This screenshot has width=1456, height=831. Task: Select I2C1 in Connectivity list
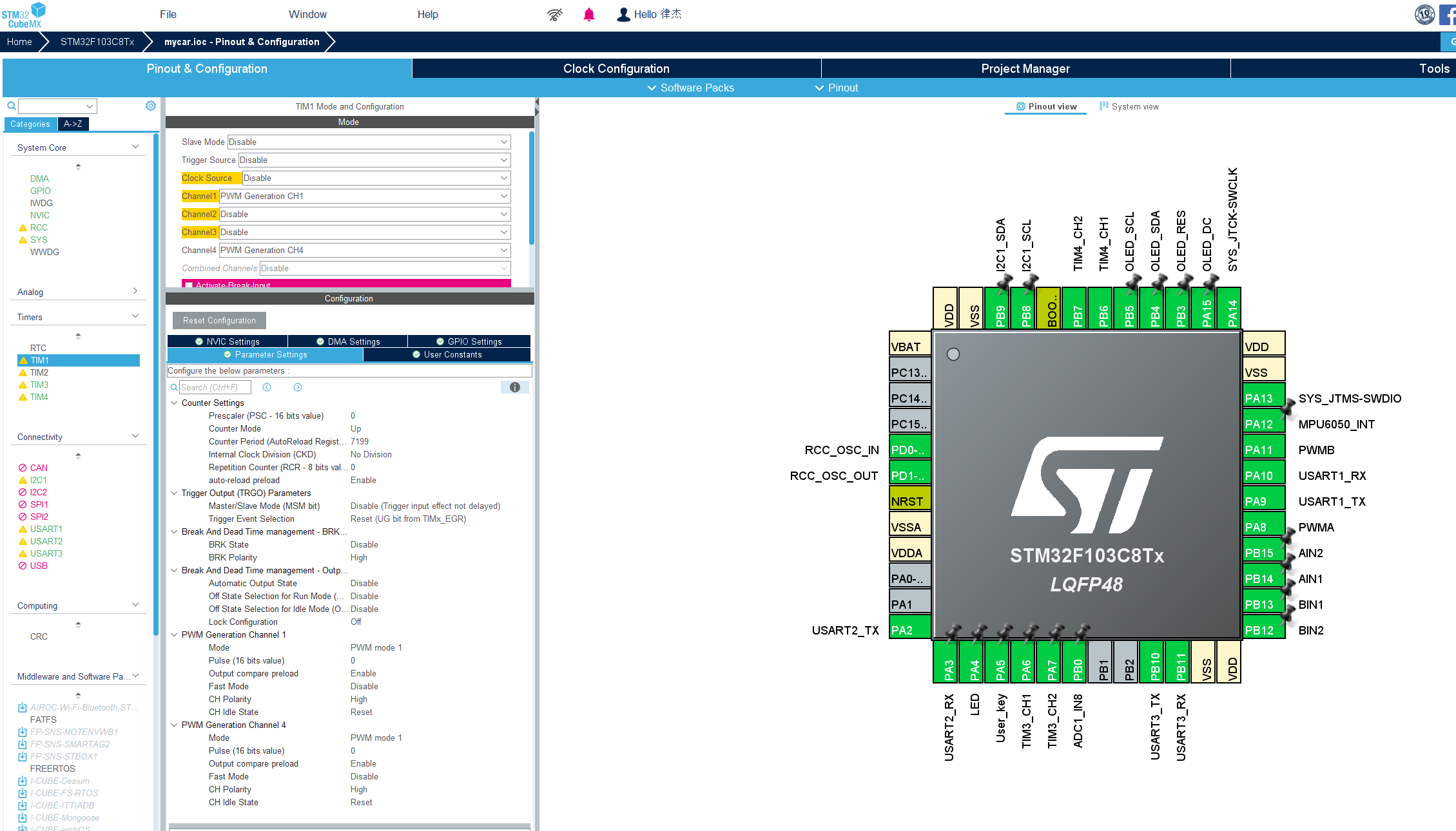point(39,480)
